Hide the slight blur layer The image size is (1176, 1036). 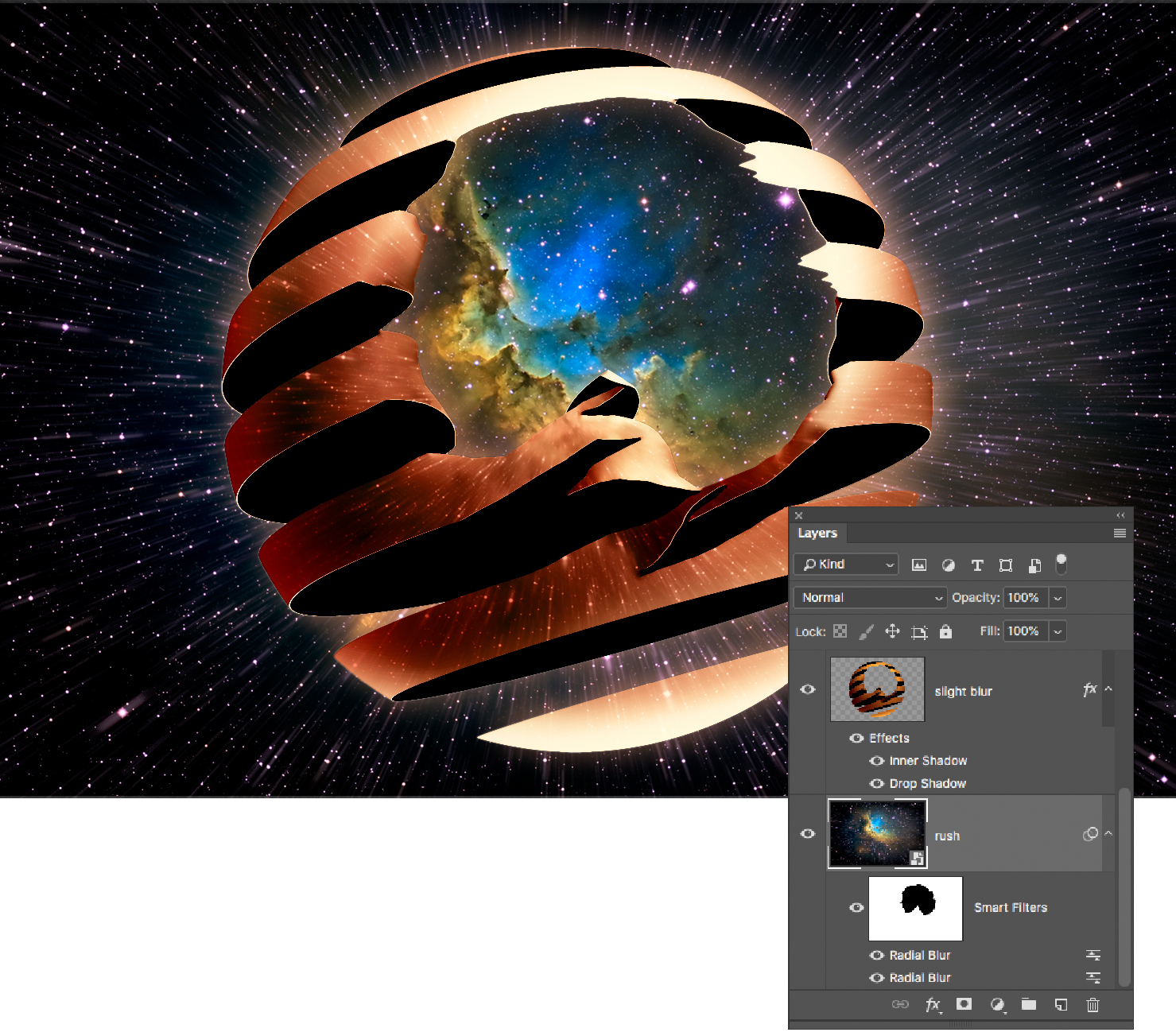pos(807,689)
